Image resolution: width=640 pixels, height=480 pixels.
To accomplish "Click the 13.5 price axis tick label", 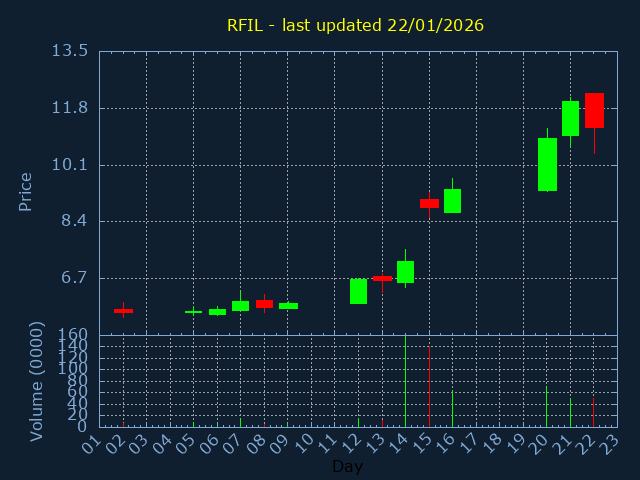I will (x=68, y=51).
